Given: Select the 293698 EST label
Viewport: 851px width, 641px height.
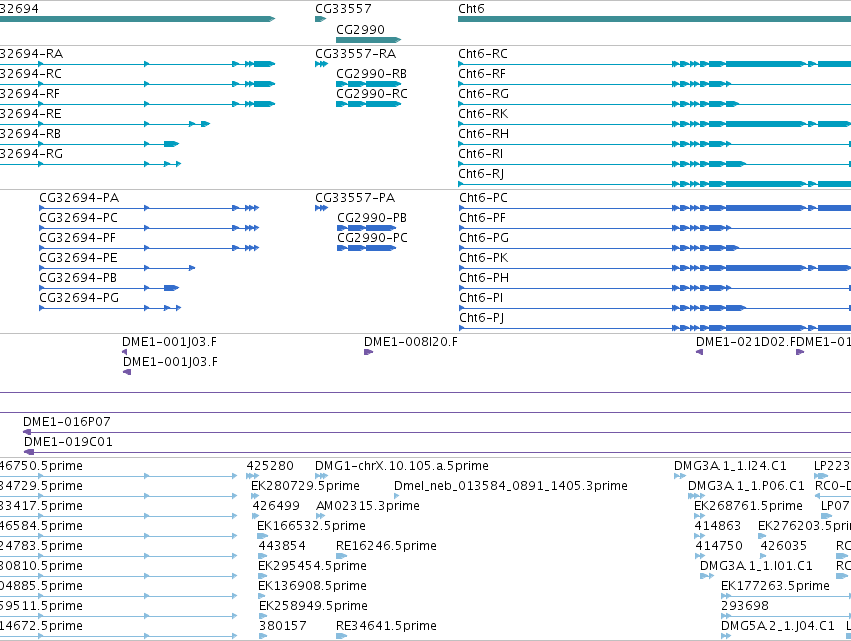Looking at the screenshot, I should (745, 606).
